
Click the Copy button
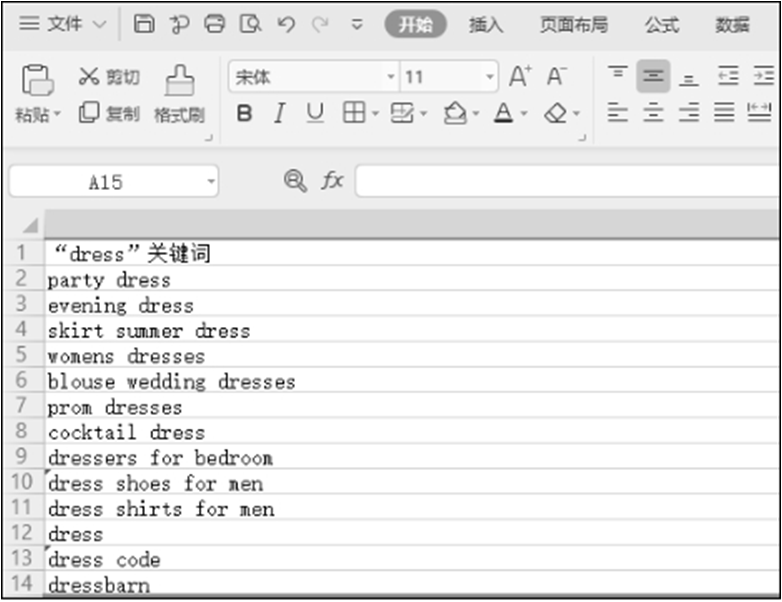[x=109, y=113]
